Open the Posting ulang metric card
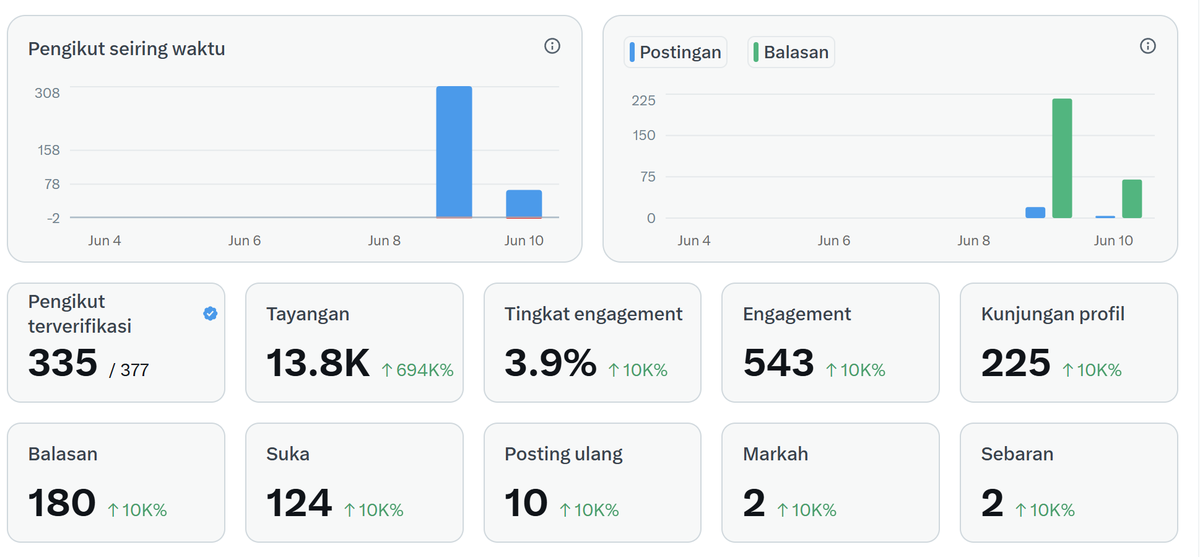1200x557 pixels. pyautogui.click(x=593, y=482)
